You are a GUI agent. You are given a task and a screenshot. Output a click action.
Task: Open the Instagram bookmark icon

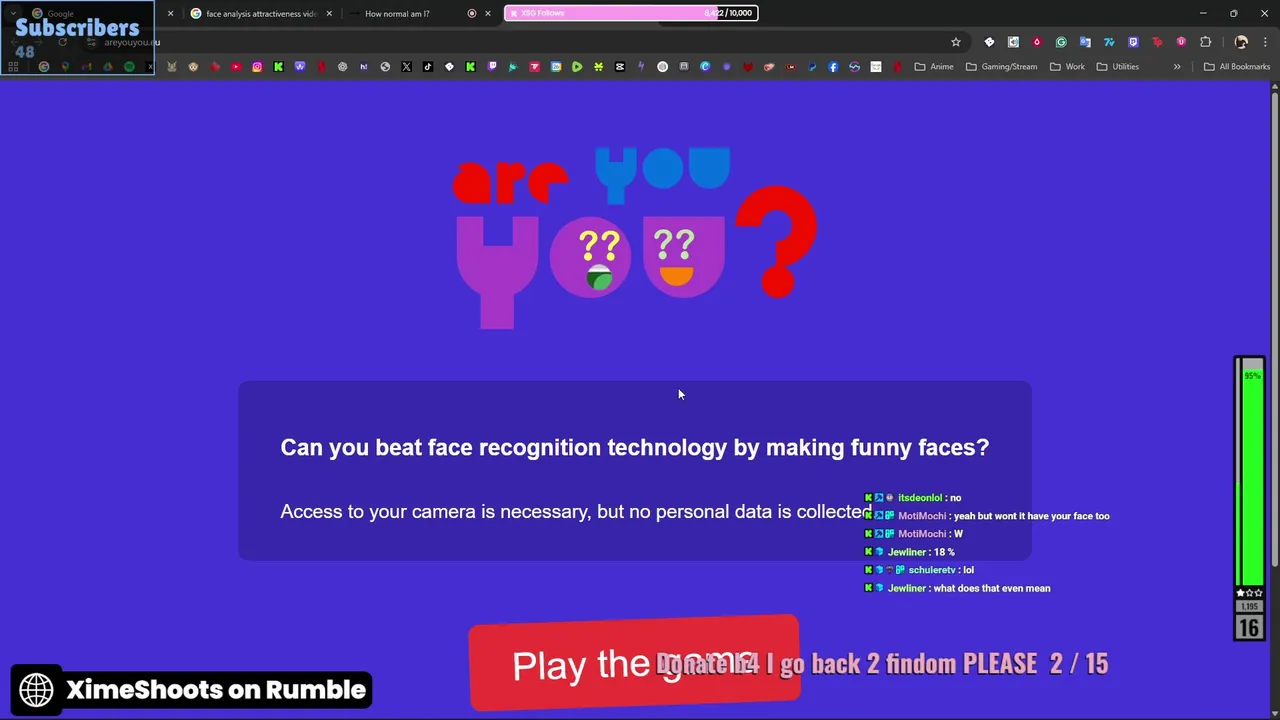click(x=257, y=66)
